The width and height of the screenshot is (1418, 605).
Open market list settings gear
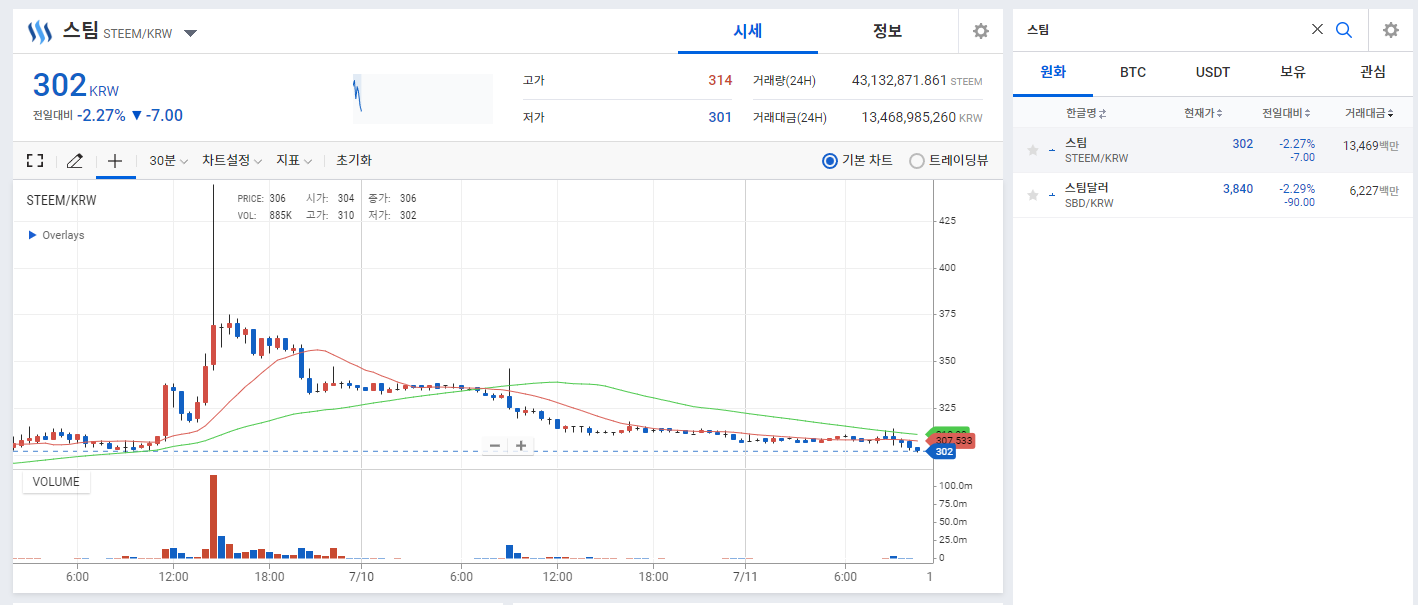pyautogui.click(x=1391, y=30)
